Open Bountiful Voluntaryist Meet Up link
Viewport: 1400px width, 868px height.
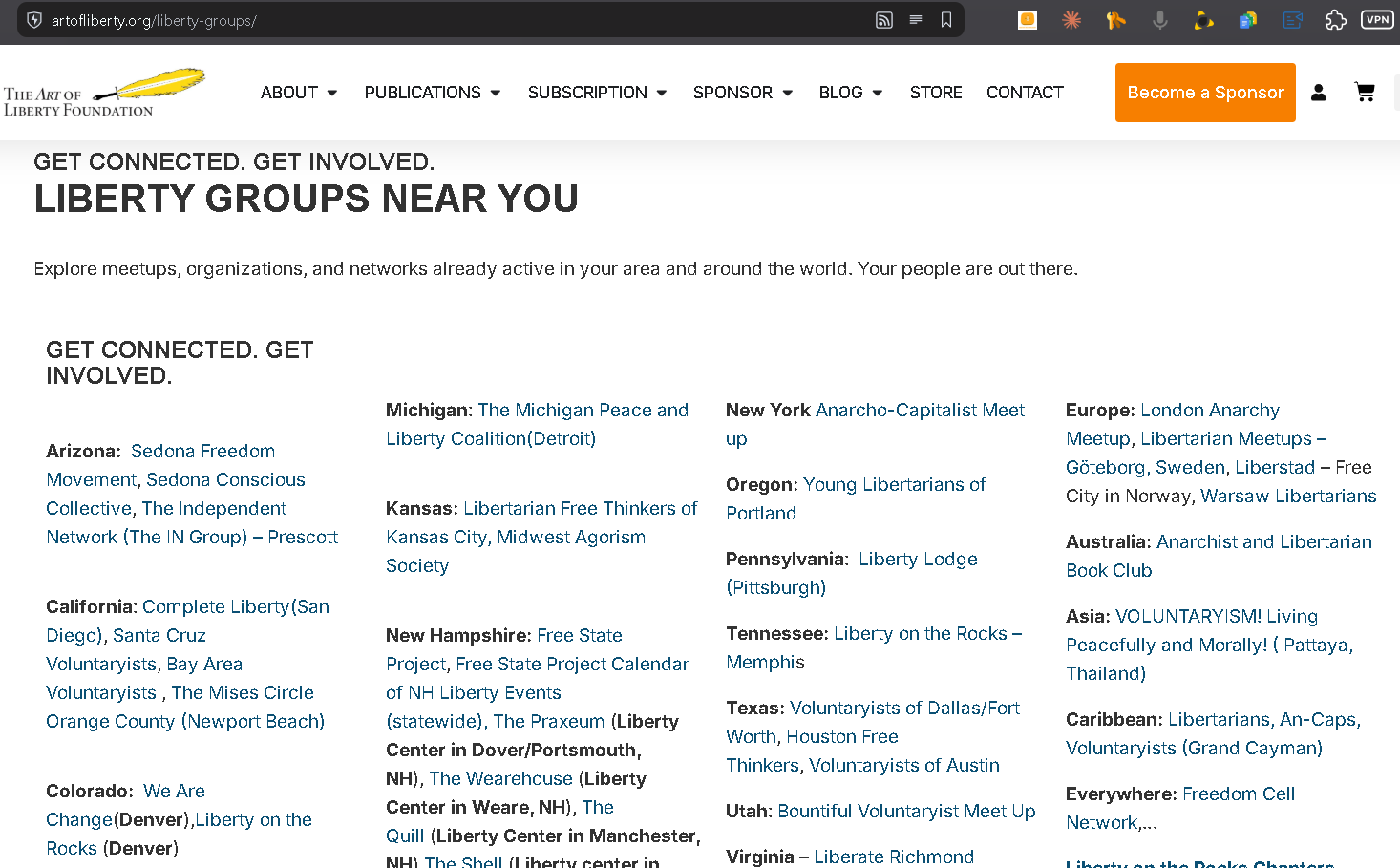click(906, 811)
